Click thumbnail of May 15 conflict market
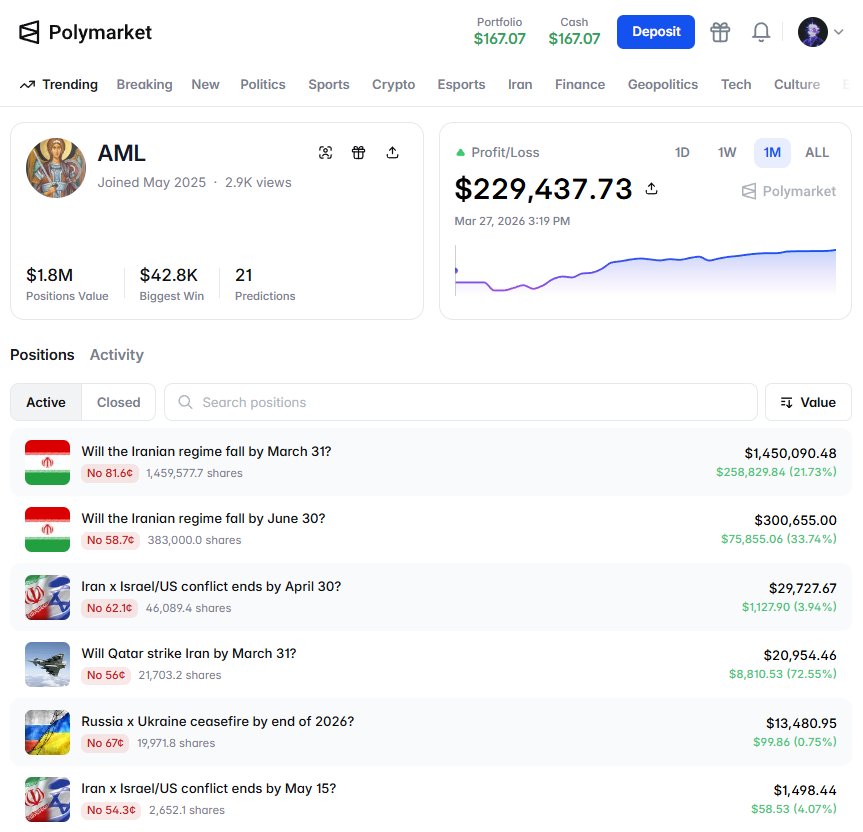The width and height of the screenshot is (863, 832). coord(47,800)
